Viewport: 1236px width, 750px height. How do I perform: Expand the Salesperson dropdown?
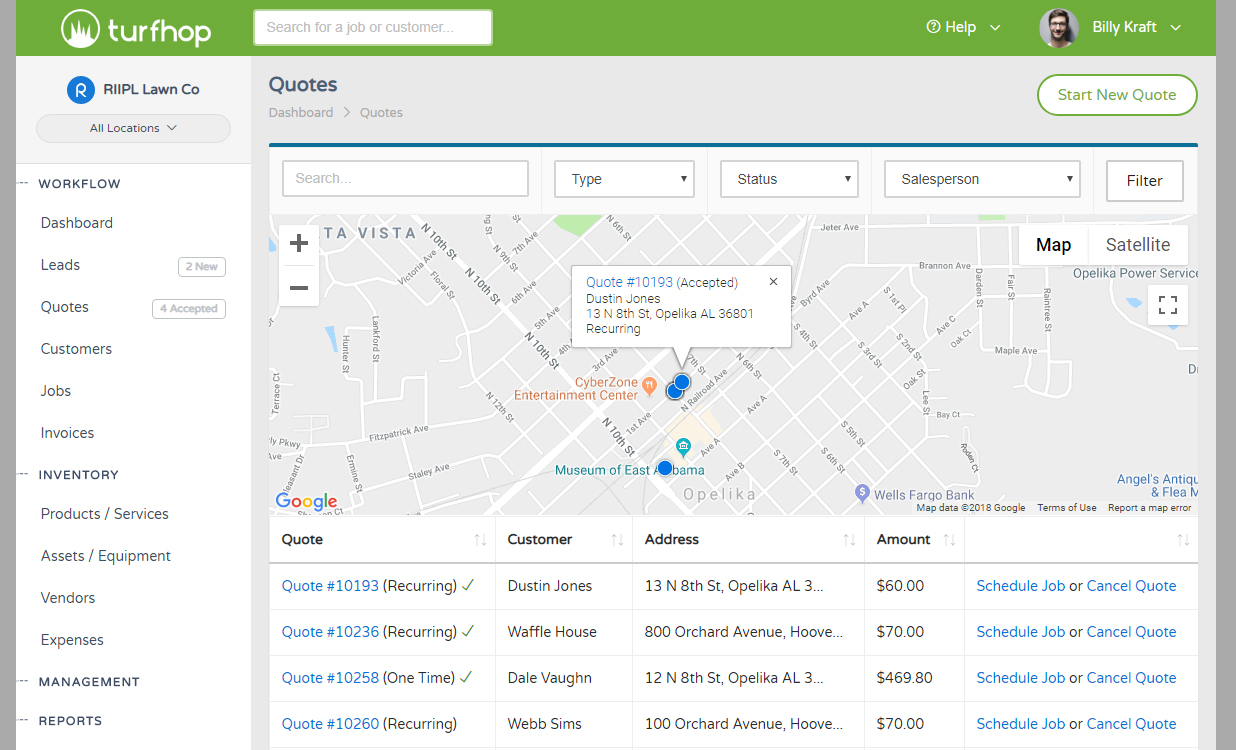(x=982, y=179)
